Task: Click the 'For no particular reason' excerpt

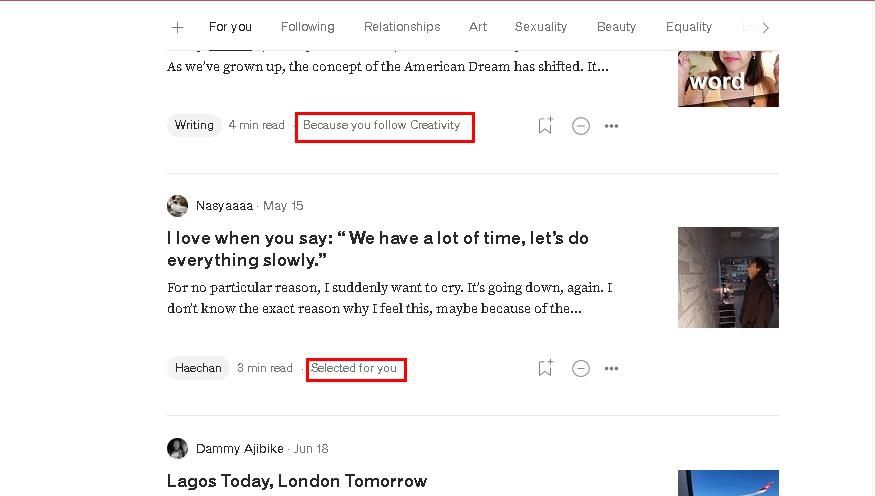Action: pos(390,298)
